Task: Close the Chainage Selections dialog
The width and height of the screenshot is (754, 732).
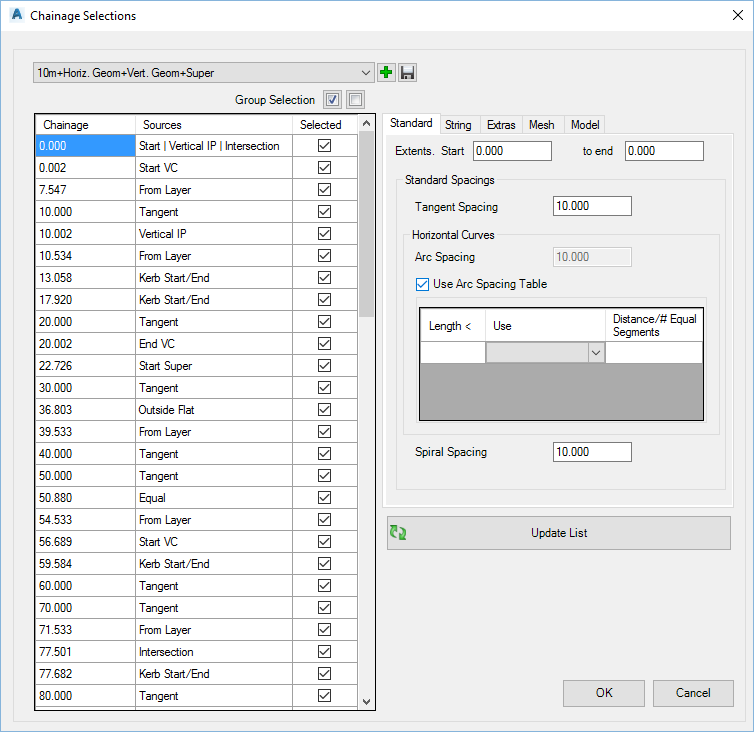Action: pyautogui.click(x=738, y=15)
